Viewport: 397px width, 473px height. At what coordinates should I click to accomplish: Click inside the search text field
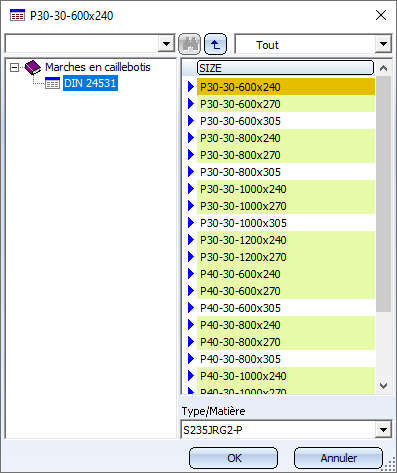click(82, 44)
